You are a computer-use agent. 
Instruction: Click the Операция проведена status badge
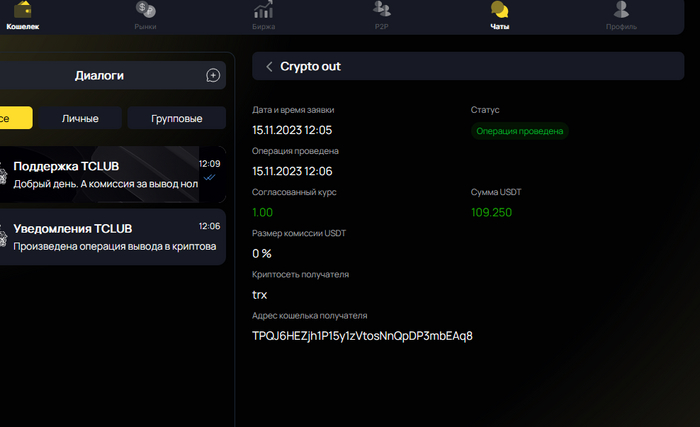[x=520, y=131]
